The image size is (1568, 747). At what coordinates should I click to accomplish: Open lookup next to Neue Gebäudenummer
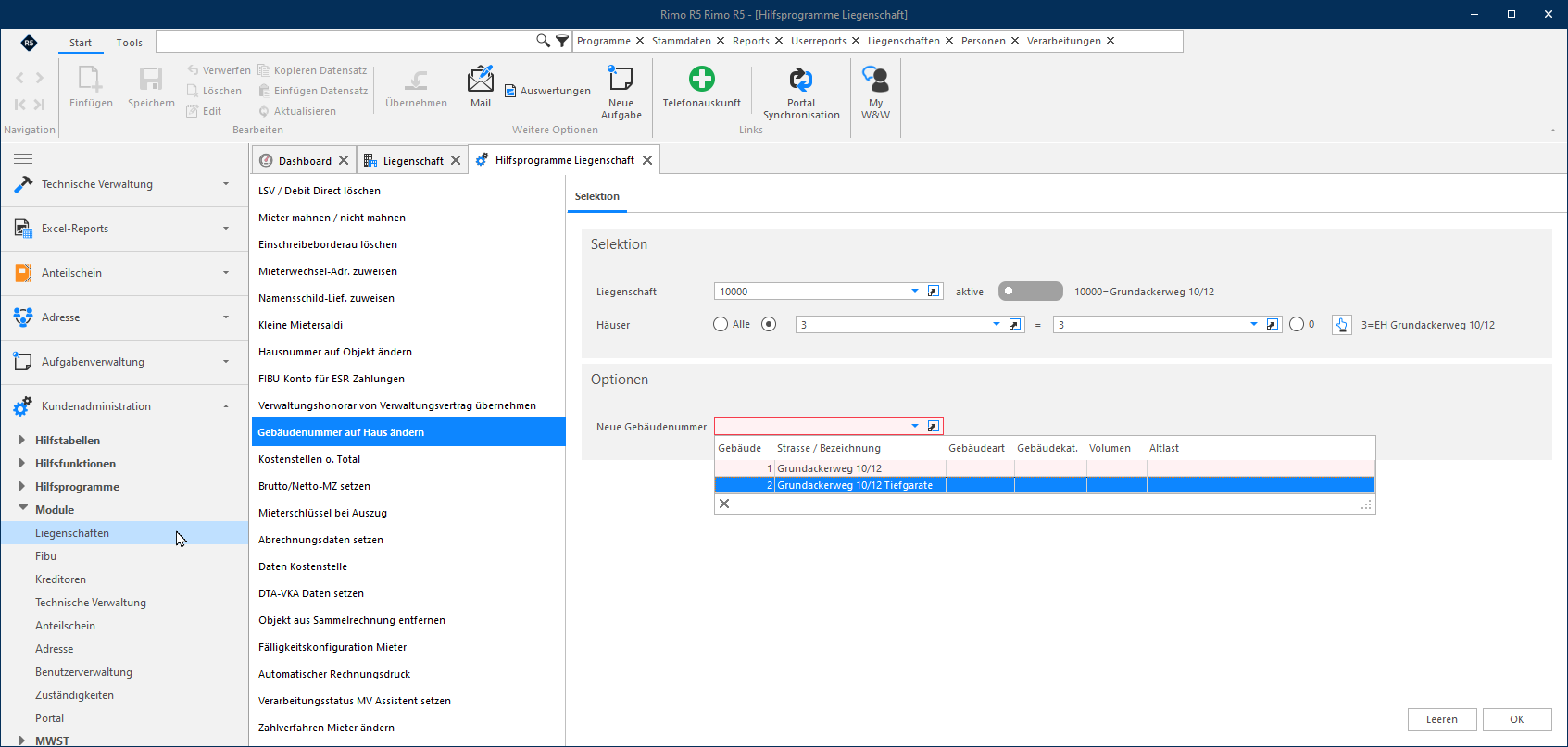934,427
